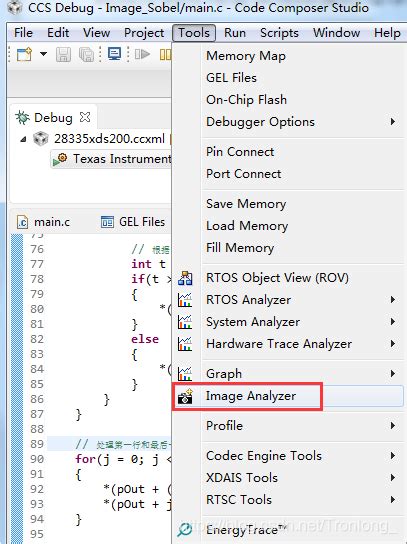Open the Run menu

(x=235, y=33)
